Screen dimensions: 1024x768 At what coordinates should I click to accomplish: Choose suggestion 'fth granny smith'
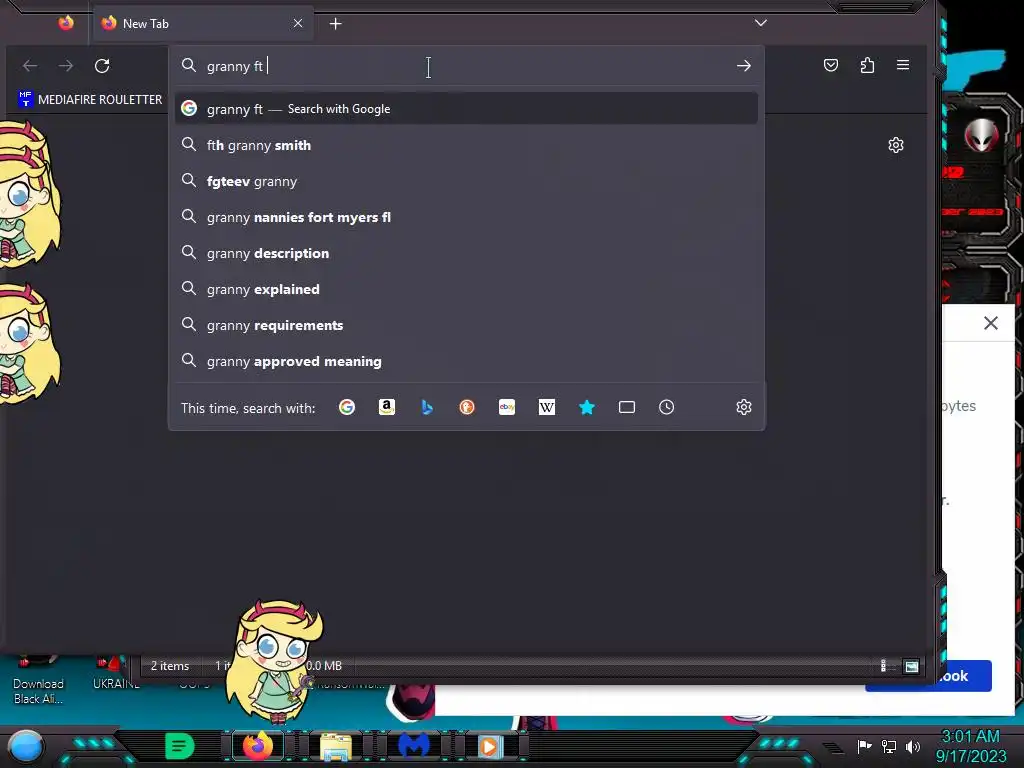pyautogui.click(x=466, y=145)
